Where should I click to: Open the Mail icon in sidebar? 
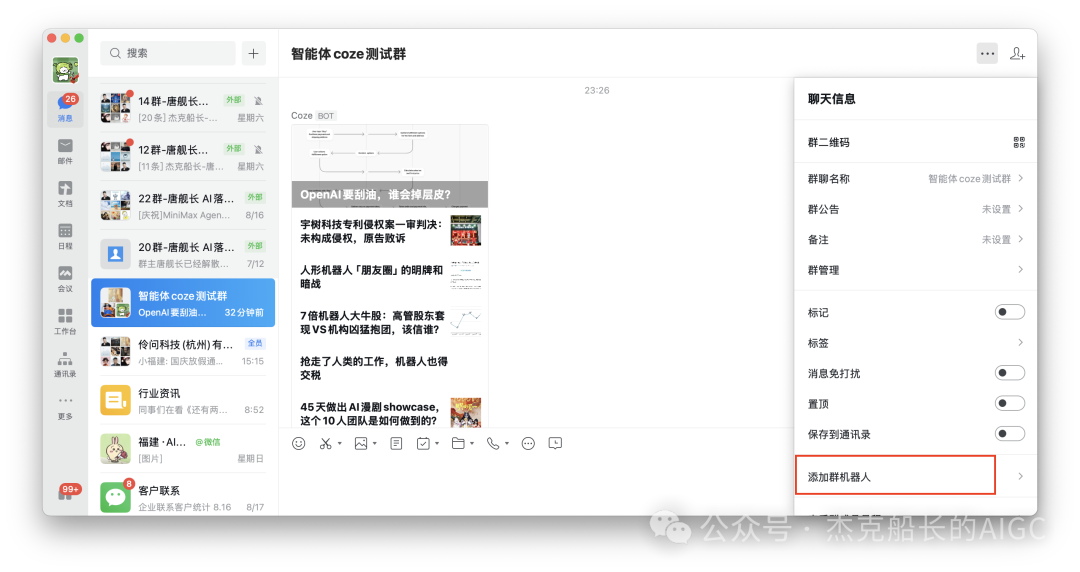point(65,151)
